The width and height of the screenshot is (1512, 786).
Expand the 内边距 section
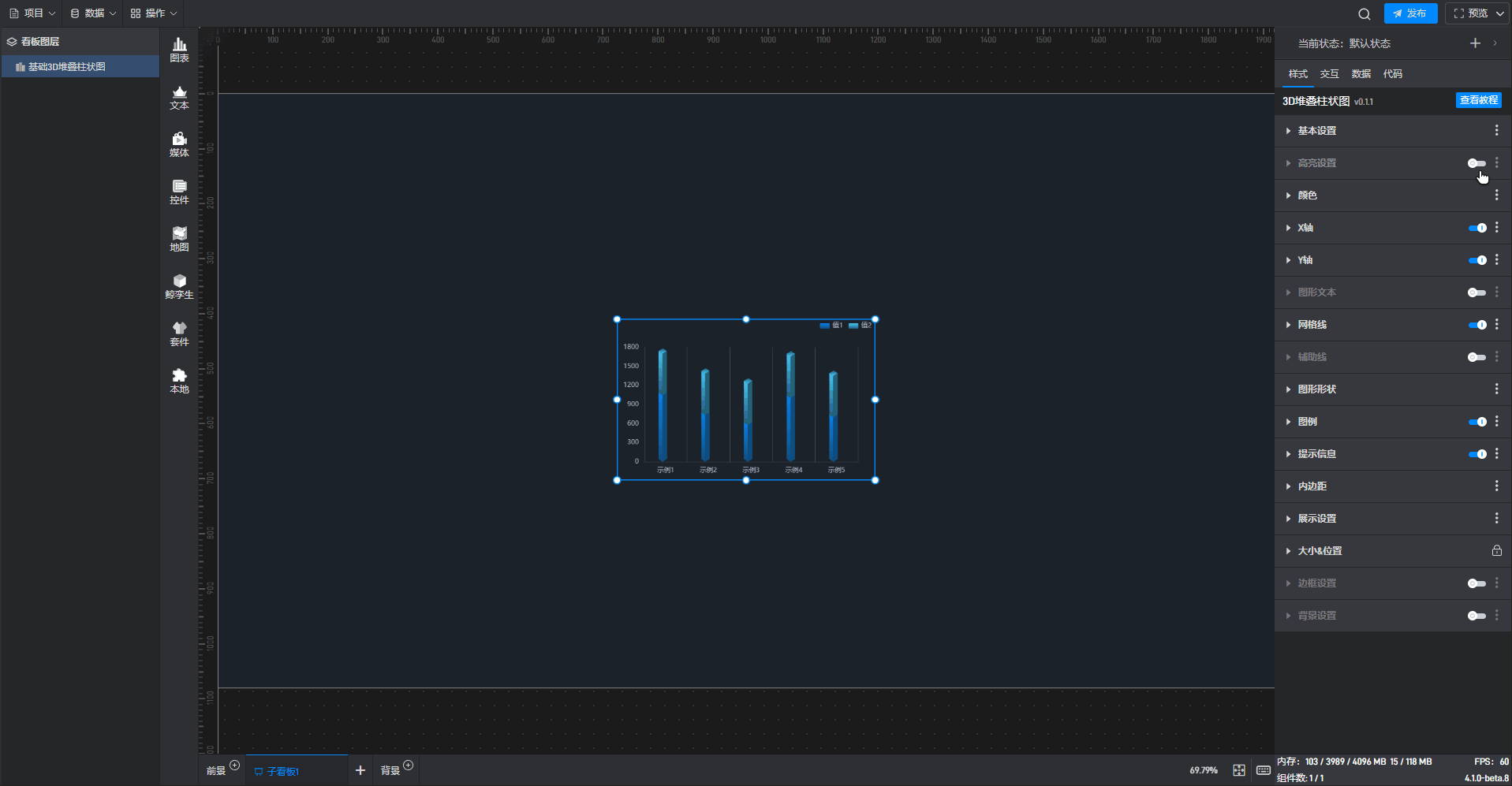pyautogui.click(x=1288, y=486)
